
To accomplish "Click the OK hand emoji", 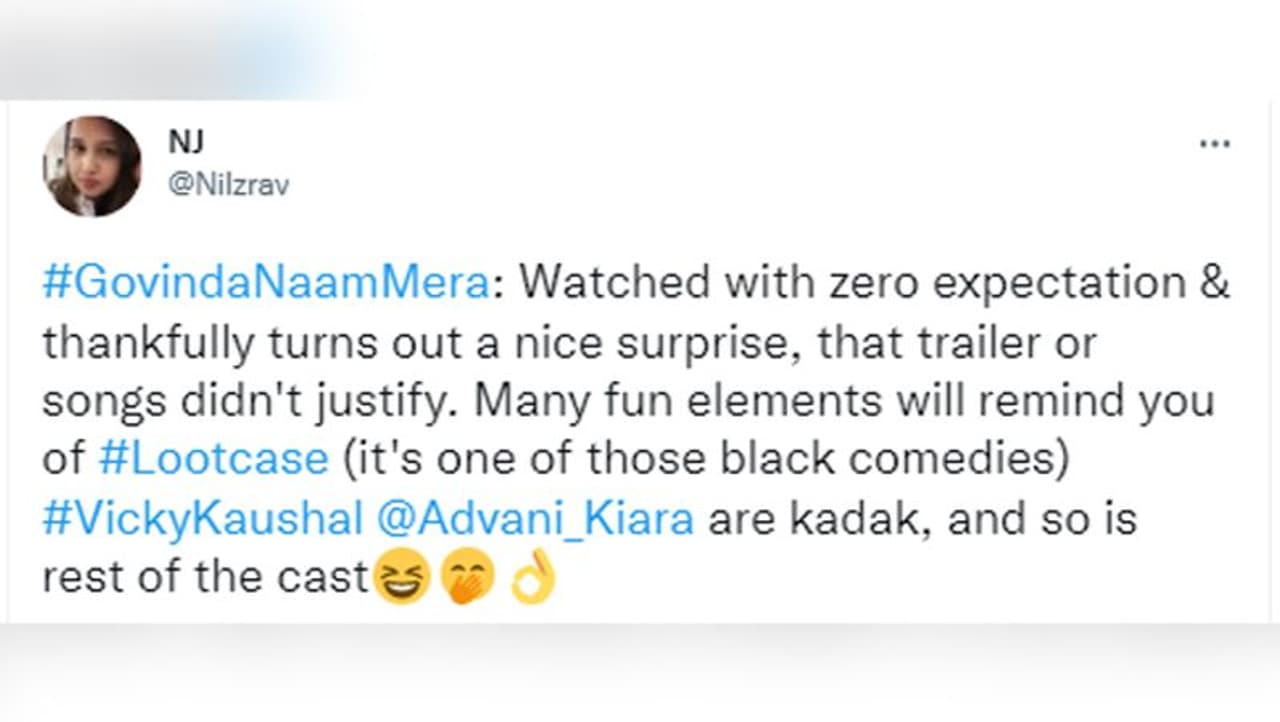I will (x=532, y=581).
